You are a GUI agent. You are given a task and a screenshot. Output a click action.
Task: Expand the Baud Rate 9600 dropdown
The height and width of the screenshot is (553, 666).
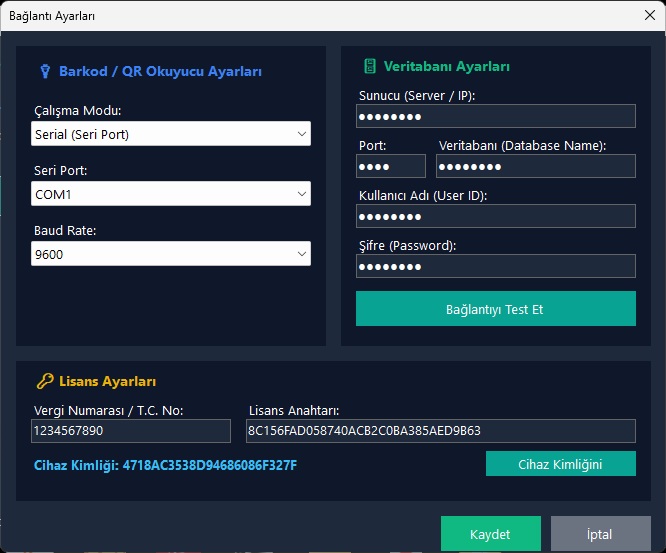pos(171,254)
